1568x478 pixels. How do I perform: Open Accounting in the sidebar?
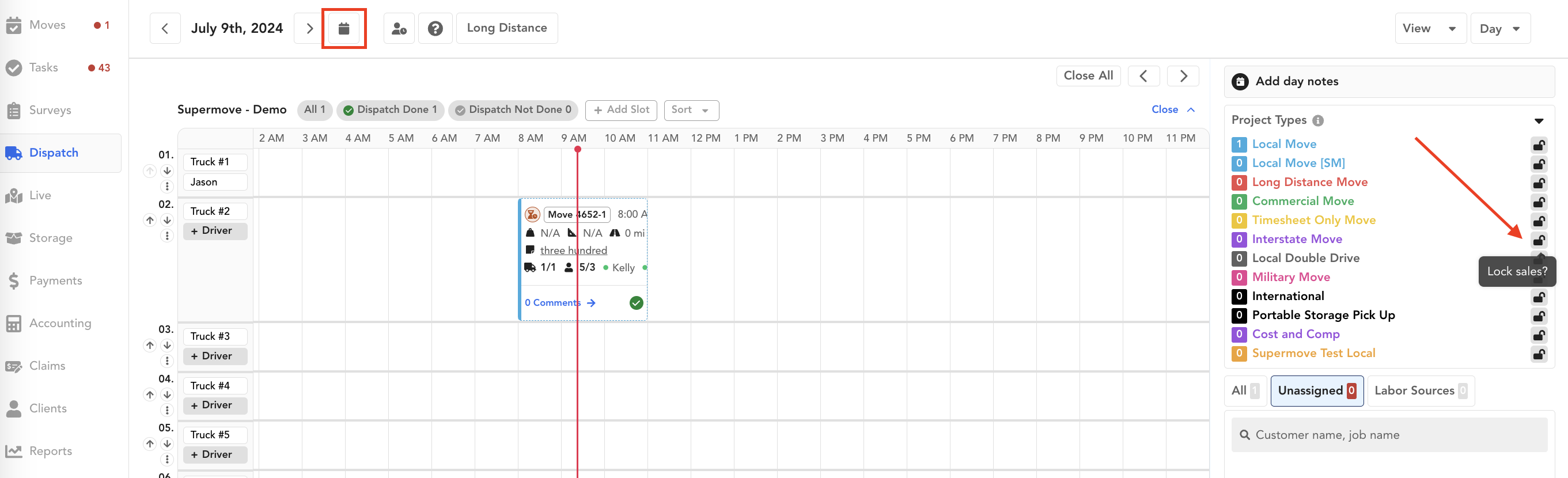pyautogui.click(x=61, y=323)
